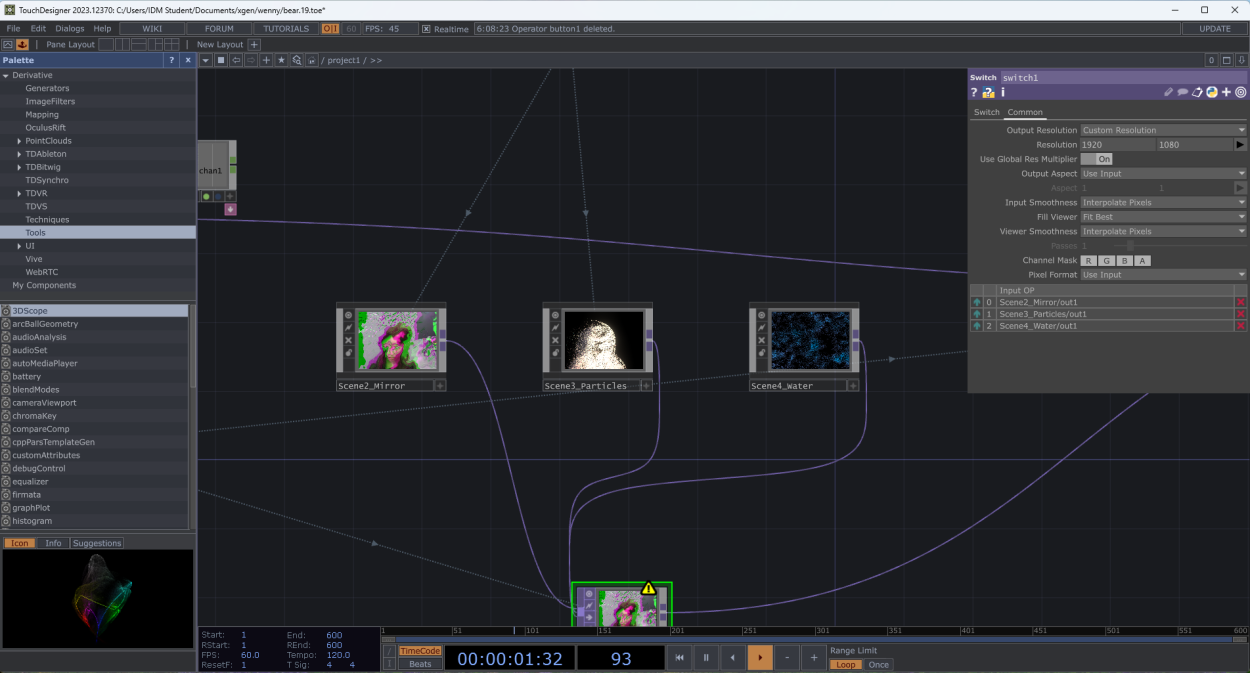Open the Dialogs menu
This screenshot has width=1250, height=673.
click(x=69, y=28)
